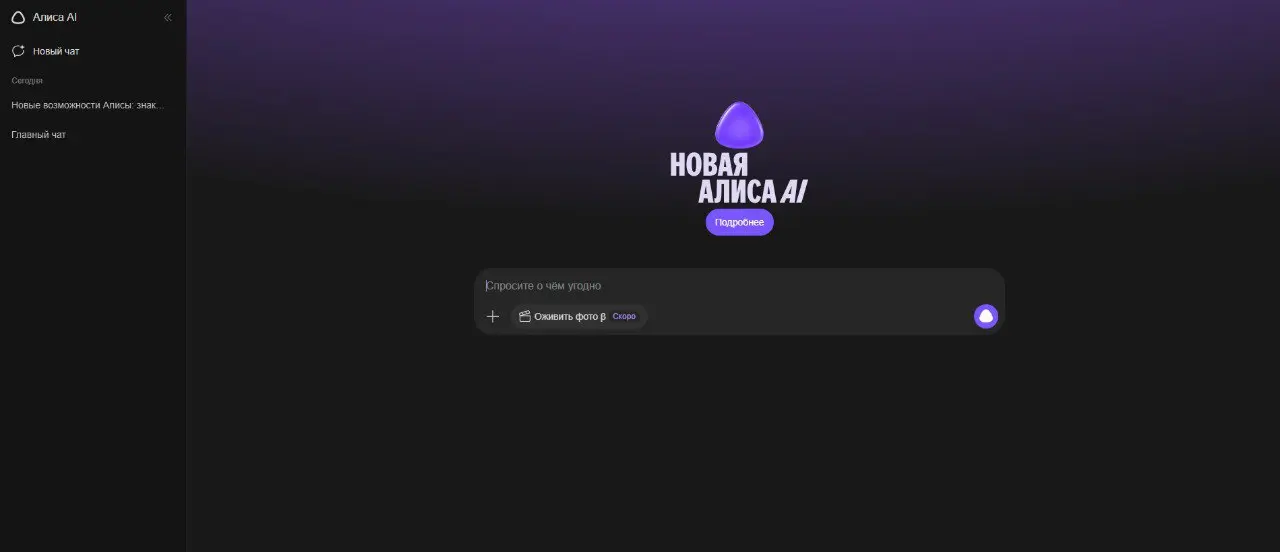This screenshot has height=552, width=1280.
Task: Open chat 'Новые возможности Алисы: знак…'
Action: click(87, 105)
